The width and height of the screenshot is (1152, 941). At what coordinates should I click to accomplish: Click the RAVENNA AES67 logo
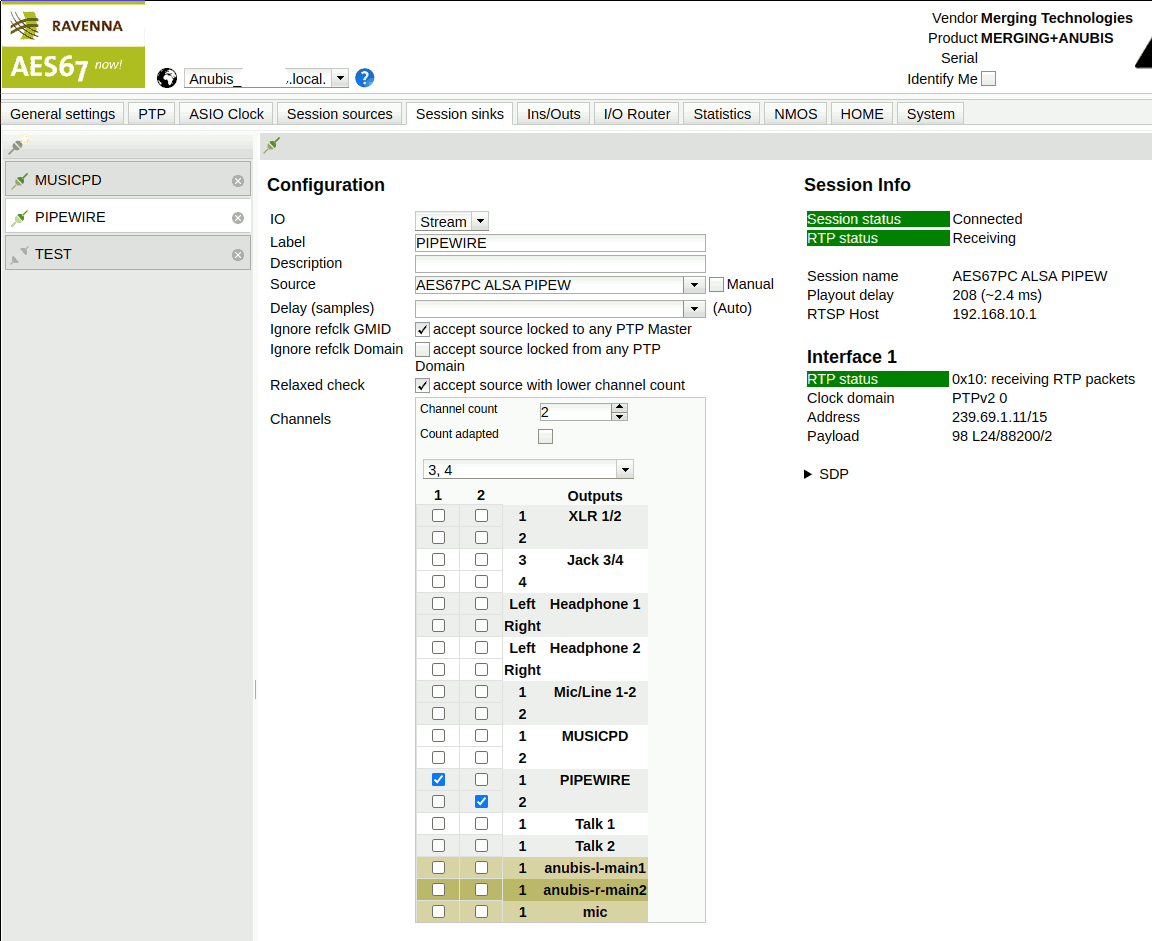[73, 46]
